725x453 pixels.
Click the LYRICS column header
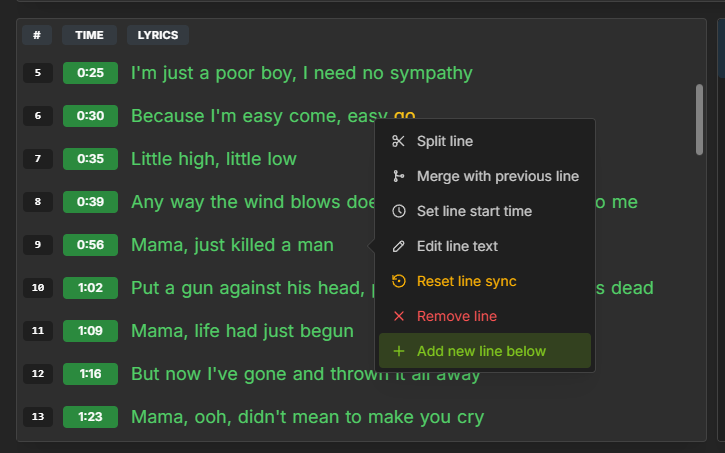pyautogui.click(x=158, y=35)
